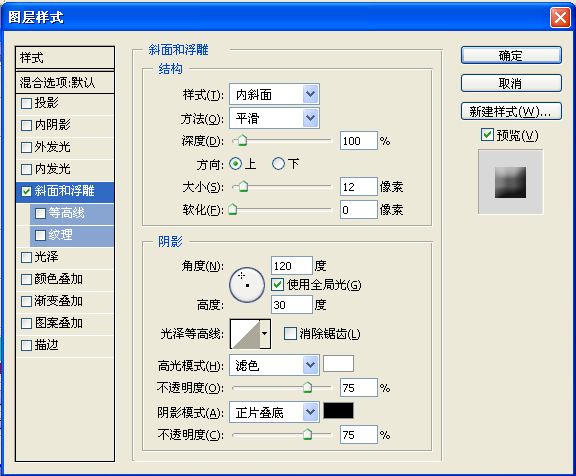Enable the 投影 drop shadow checkbox

click(x=26, y=103)
